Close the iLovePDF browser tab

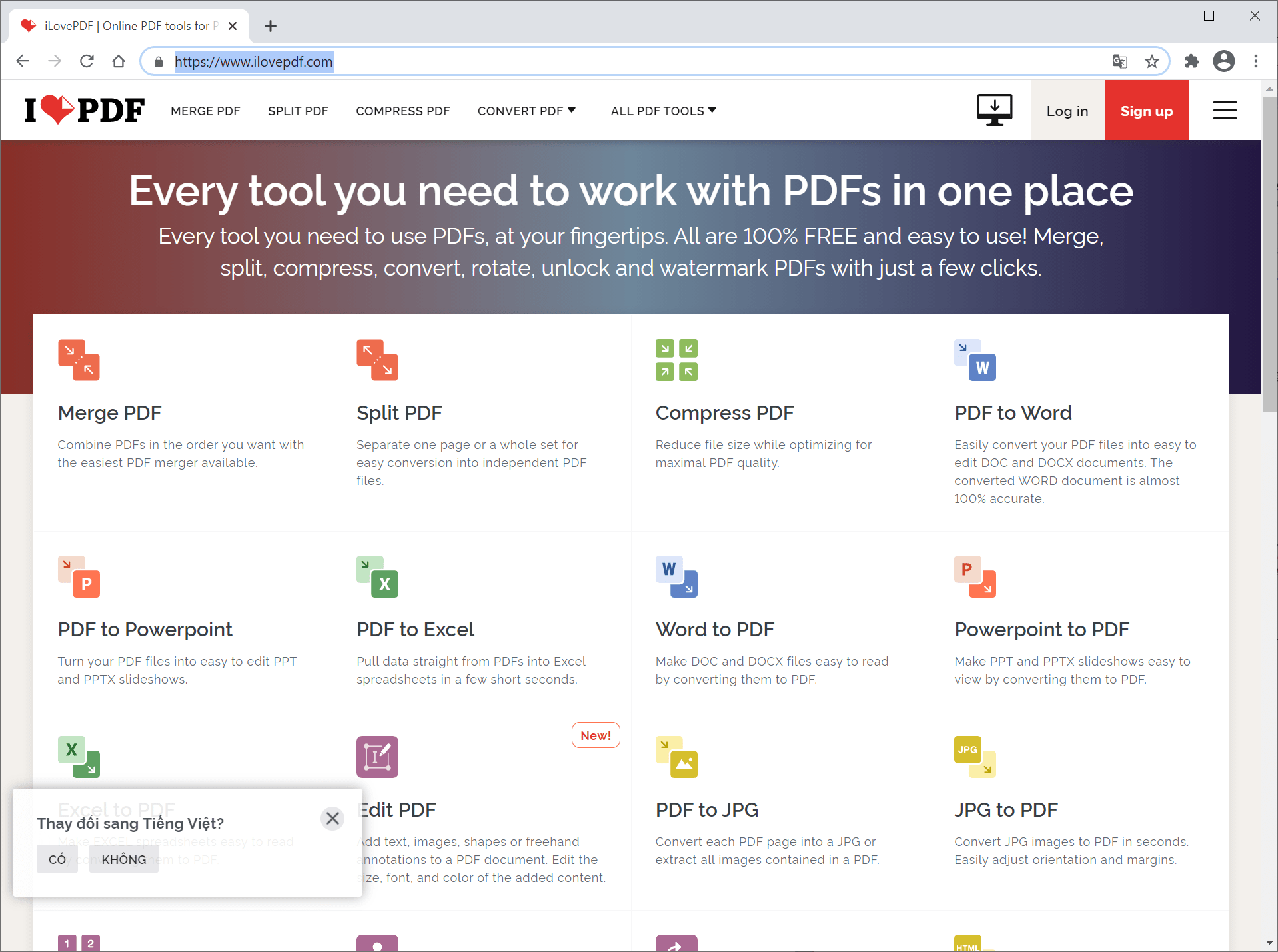click(x=233, y=26)
